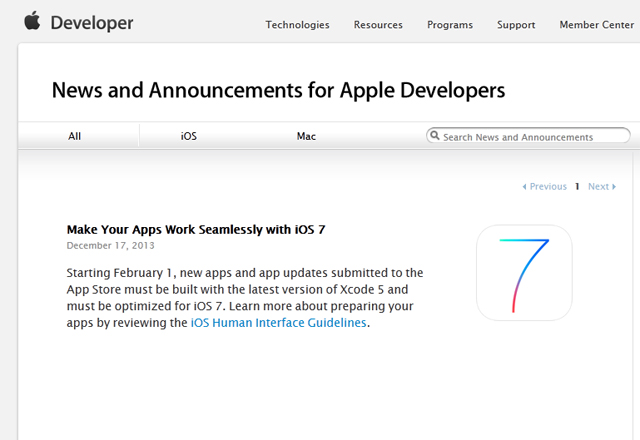Click the search magnifier icon
Image resolution: width=640 pixels, height=440 pixels.
pos(435,136)
